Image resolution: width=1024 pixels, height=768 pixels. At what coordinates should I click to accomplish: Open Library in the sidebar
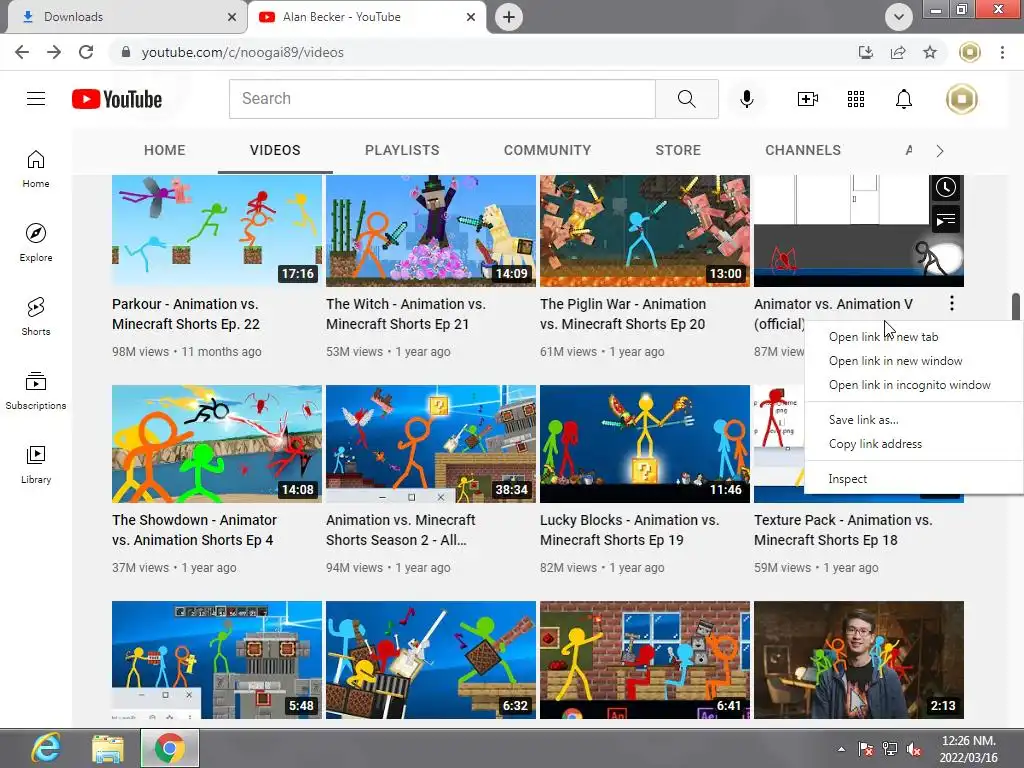point(36,464)
